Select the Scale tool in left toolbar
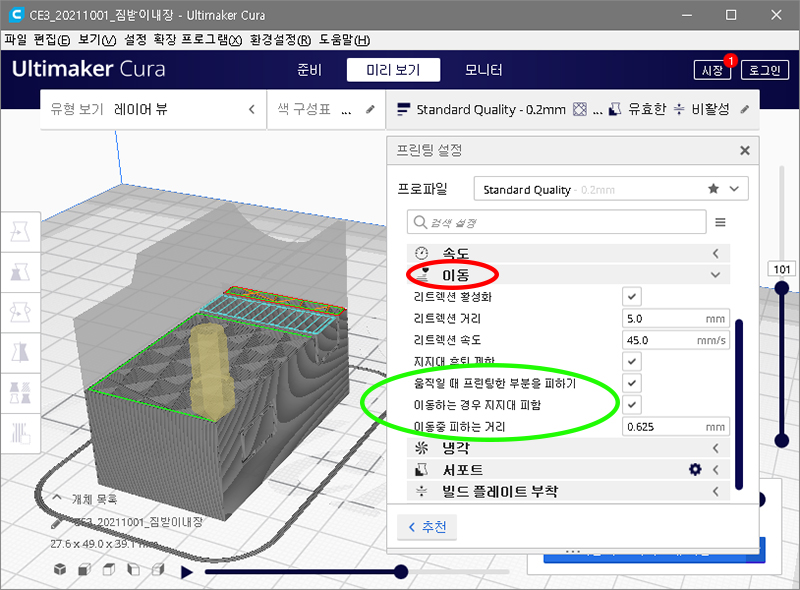 (20, 272)
